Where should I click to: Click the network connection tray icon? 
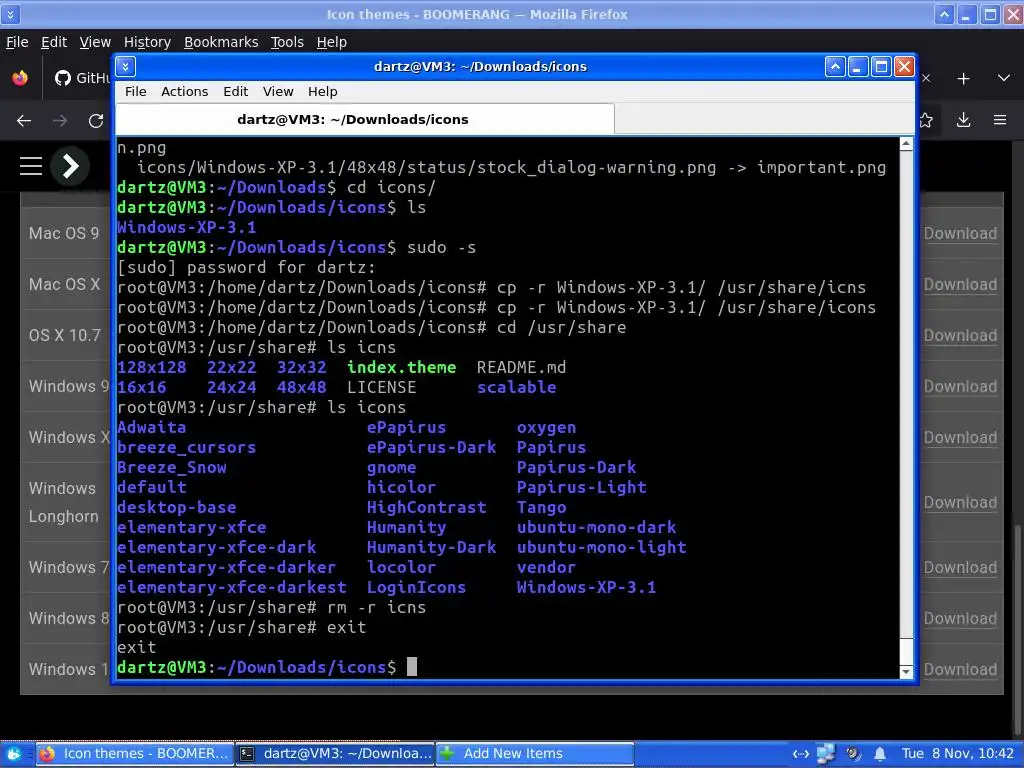pos(801,754)
